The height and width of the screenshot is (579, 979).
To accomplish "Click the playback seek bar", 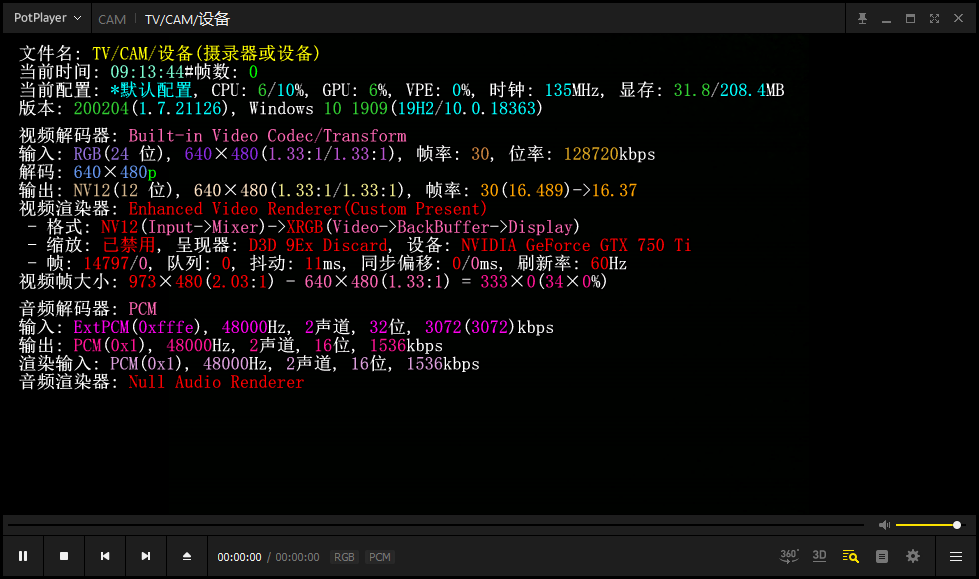I will 435,525.
